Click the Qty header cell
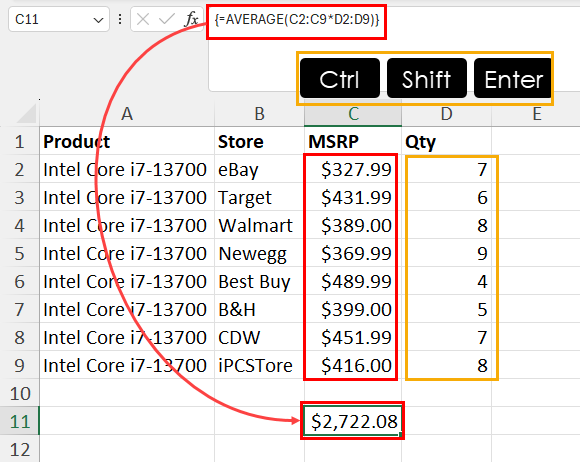Viewport: 580px width, 462px height. tap(446, 142)
